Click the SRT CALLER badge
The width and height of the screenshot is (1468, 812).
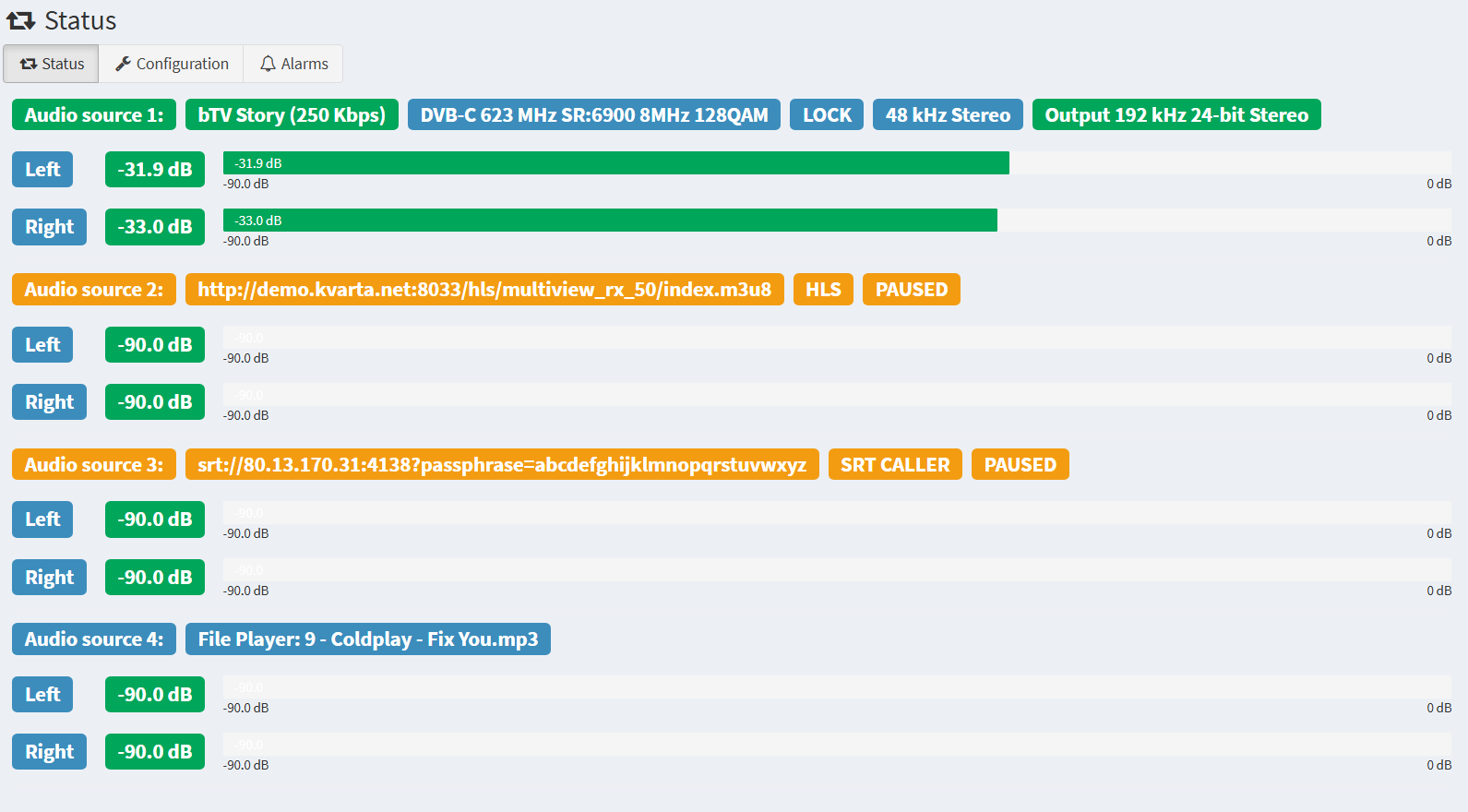pyautogui.click(x=895, y=464)
